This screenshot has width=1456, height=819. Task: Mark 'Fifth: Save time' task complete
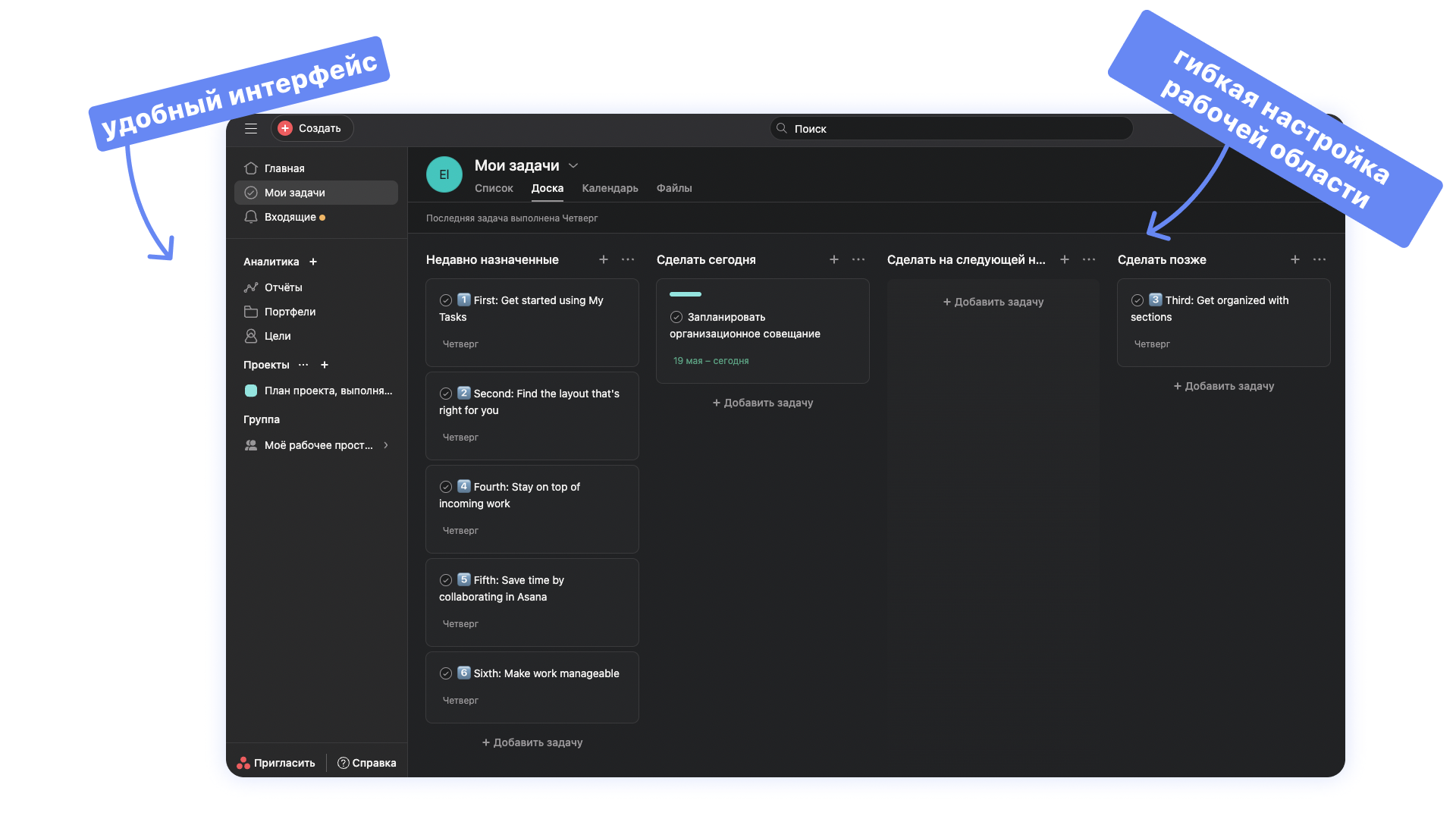(x=446, y=580)
